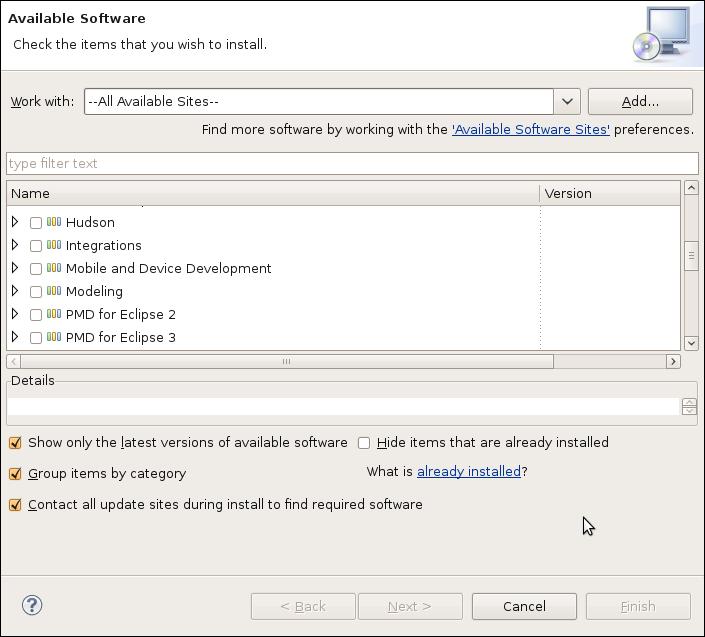Click the Mobile and Device Development category icon
Screen dimensions: 705x637
pos(54,267)
